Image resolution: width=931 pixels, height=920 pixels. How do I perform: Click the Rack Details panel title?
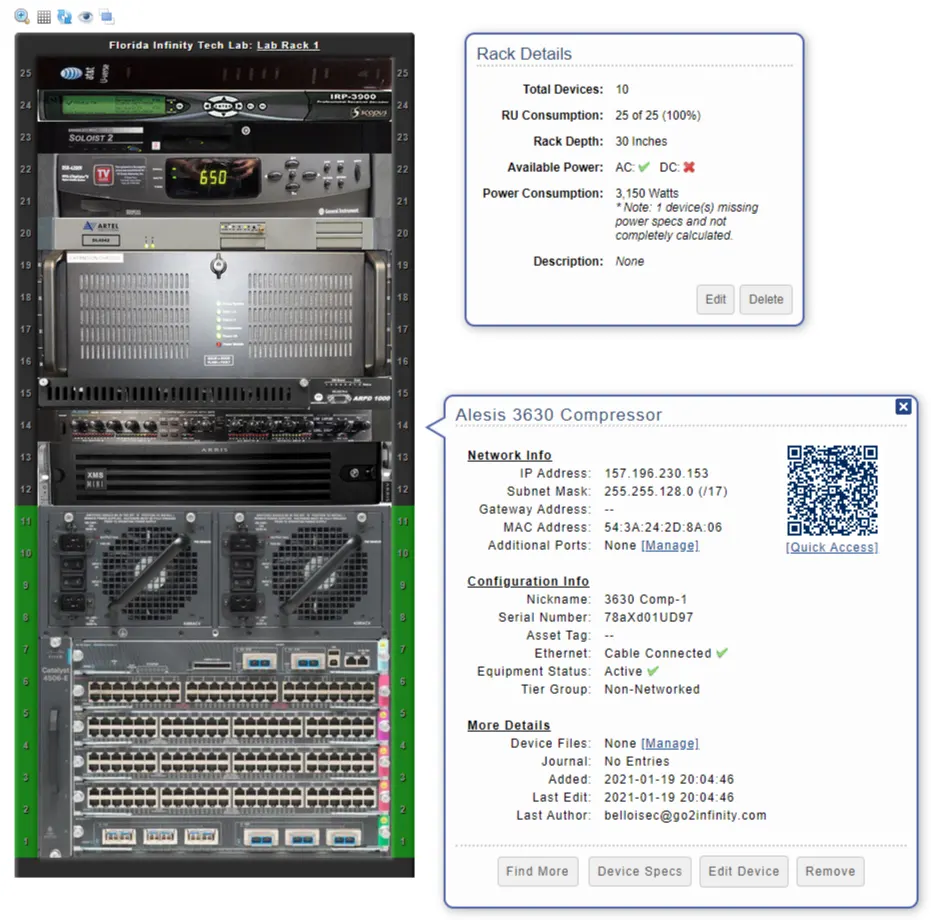pos(524,54)
